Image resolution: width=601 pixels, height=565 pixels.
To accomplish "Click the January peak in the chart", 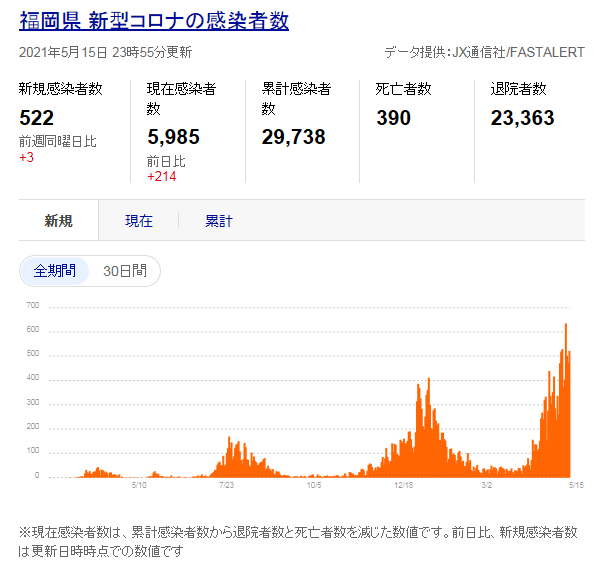I will pos(429,427).
